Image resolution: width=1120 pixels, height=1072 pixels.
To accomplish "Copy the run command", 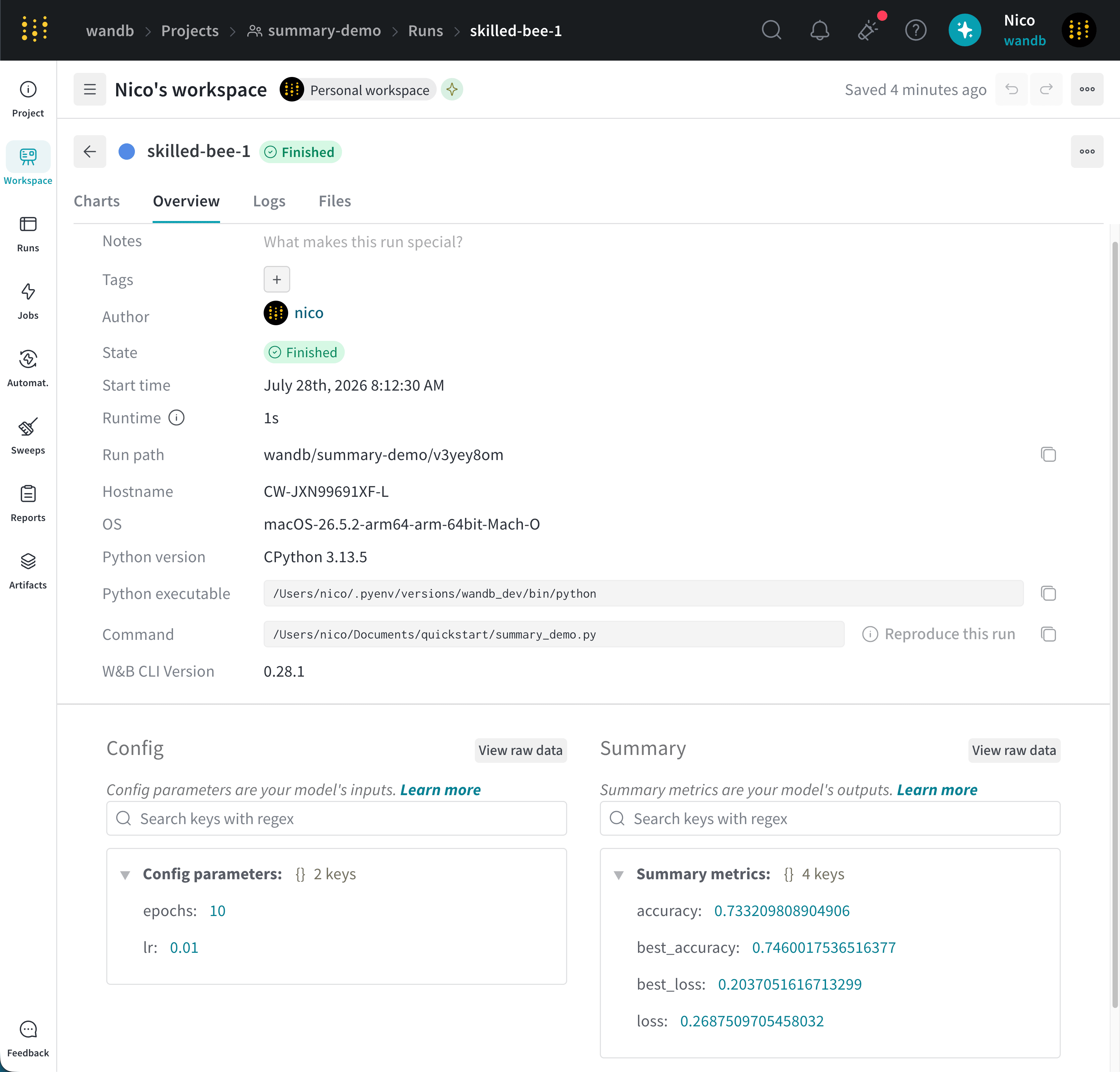I will click(1048, 634).
